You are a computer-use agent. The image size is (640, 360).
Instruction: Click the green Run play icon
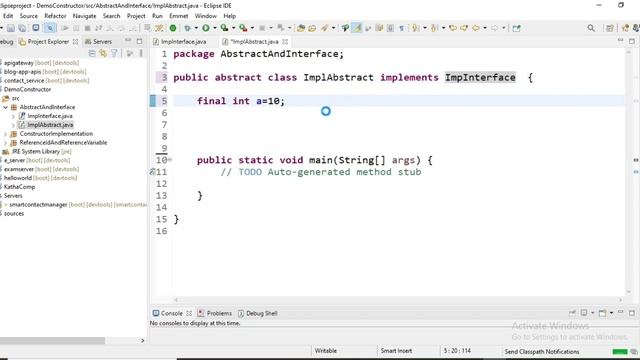point(206,28)
